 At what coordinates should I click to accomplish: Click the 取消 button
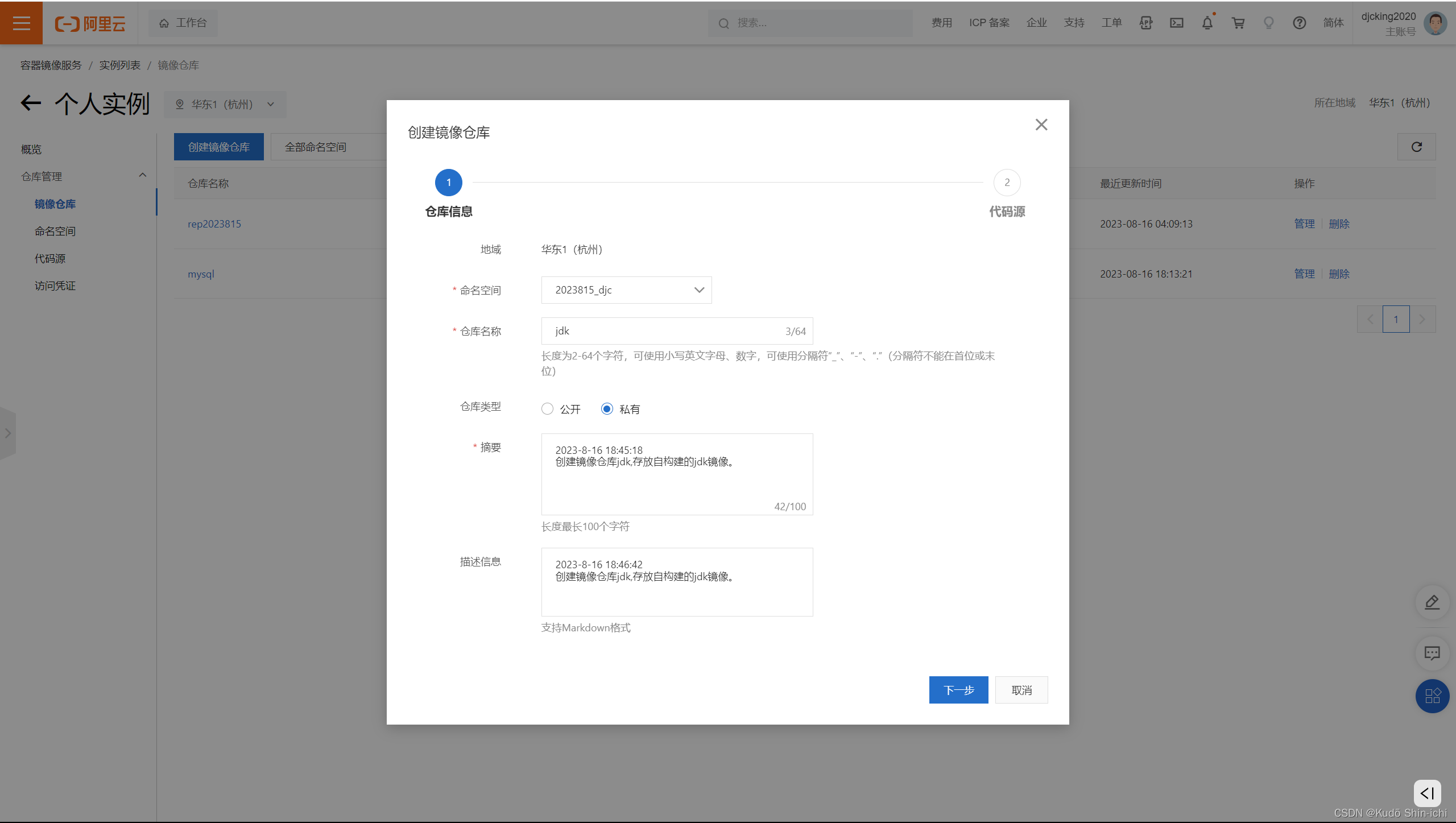coord(1021,690)
